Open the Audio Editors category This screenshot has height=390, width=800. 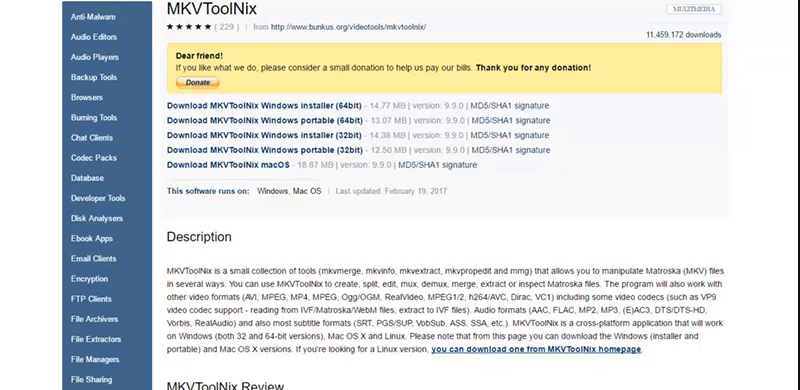pos(94,37)
